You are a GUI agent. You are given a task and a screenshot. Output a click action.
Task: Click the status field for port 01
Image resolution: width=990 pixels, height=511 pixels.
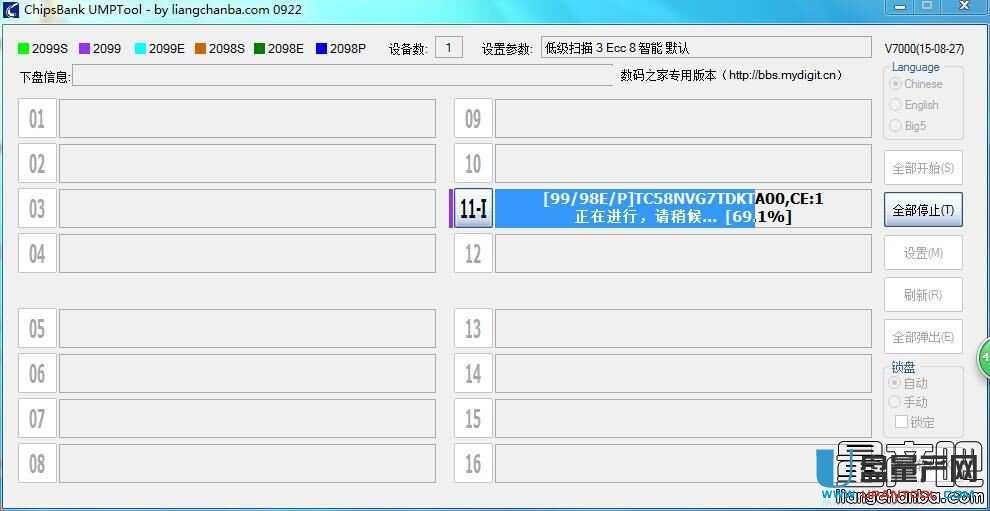click(248, 118)
